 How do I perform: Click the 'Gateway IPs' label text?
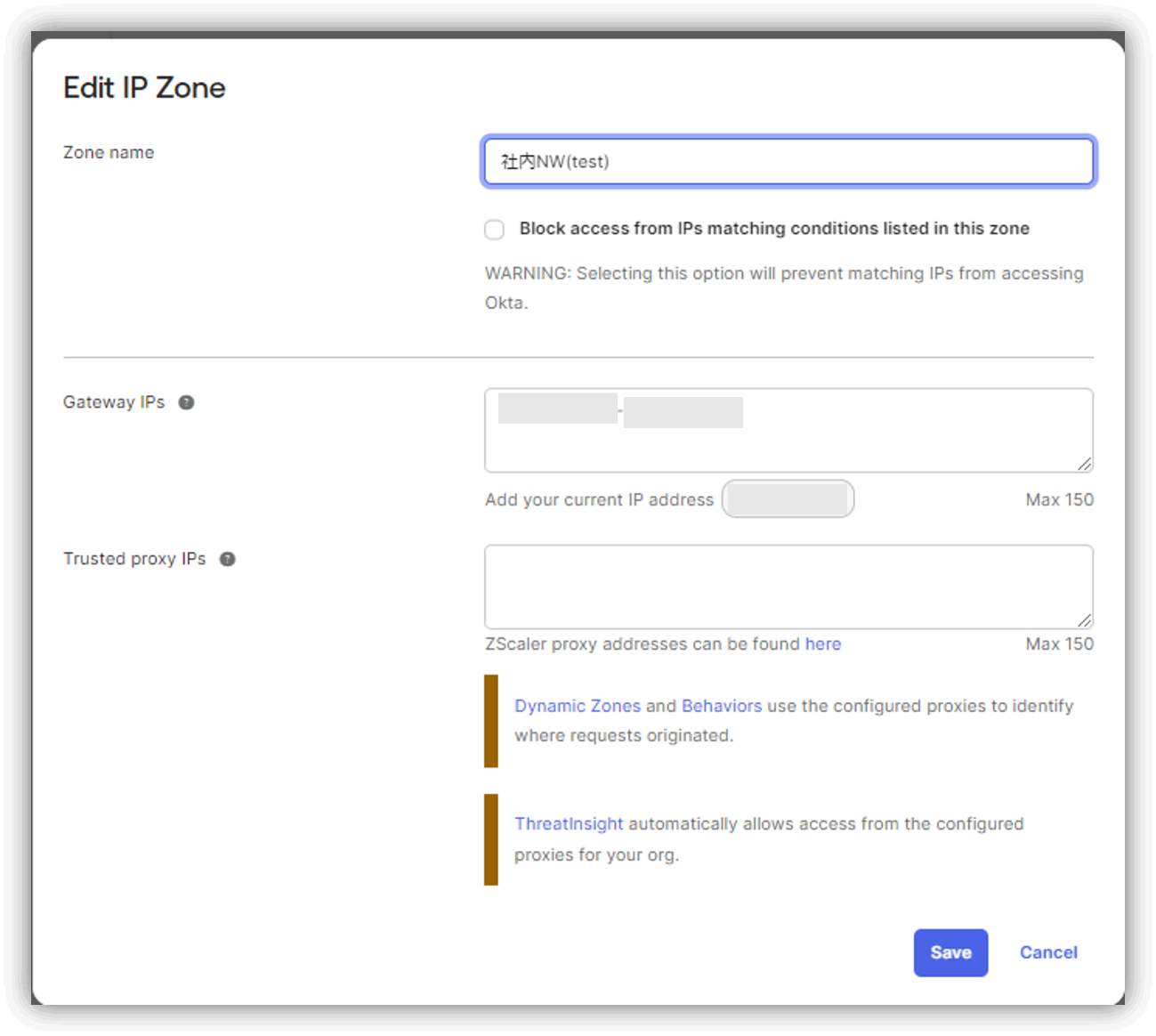pos(114,402)
